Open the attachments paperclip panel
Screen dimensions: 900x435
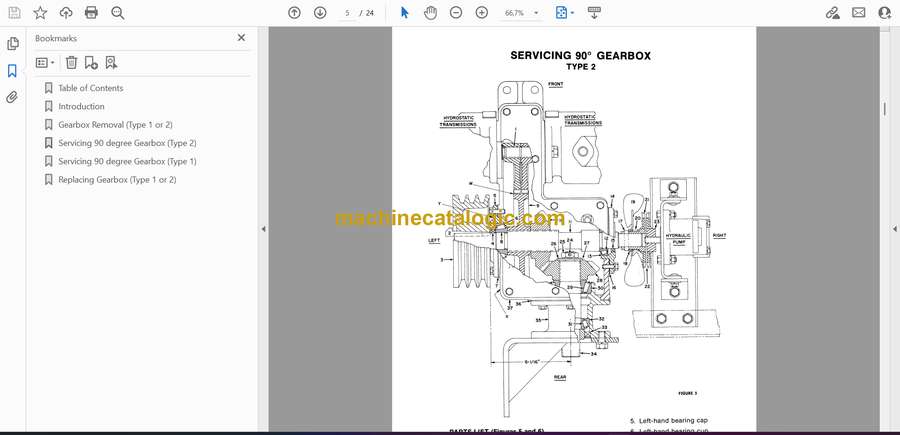[13, 97]
